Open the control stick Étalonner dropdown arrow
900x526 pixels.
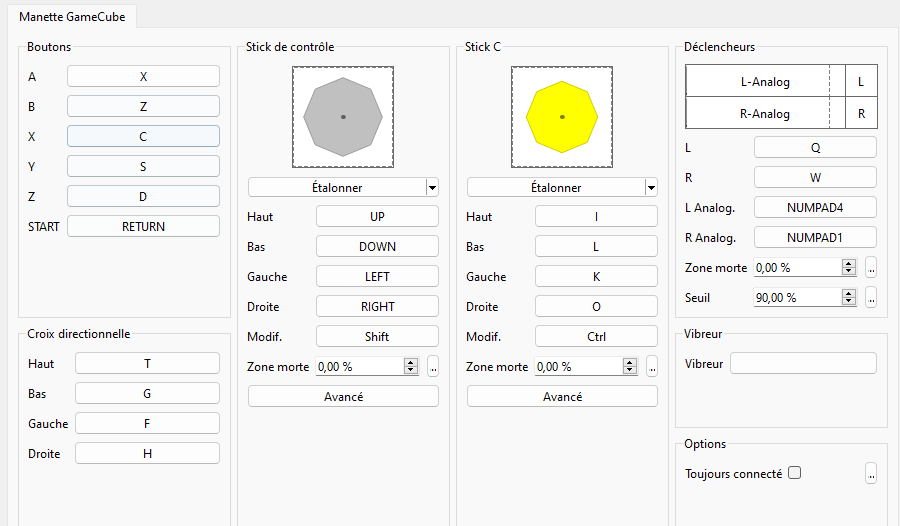click(432, 187)
